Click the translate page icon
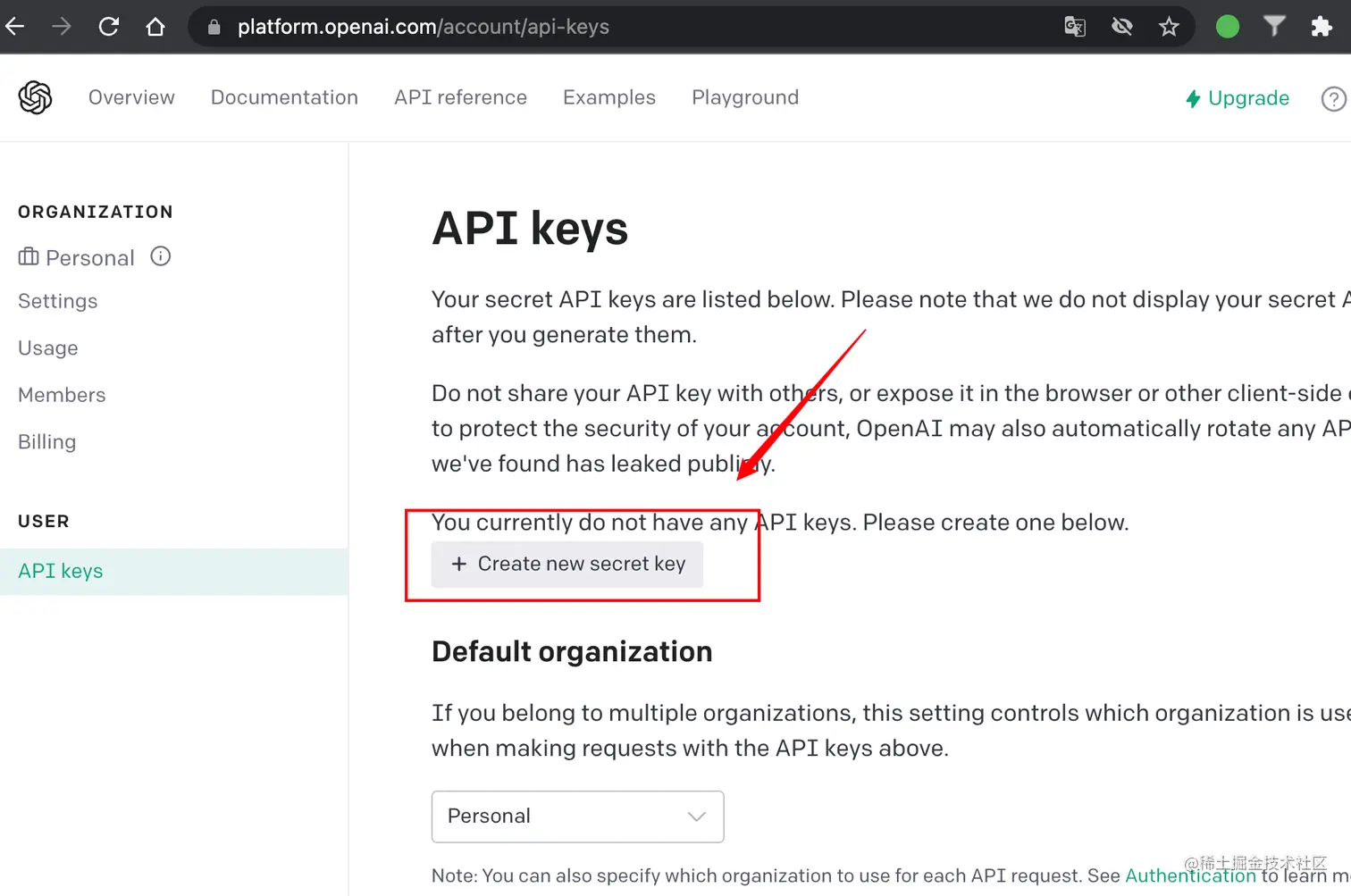This screenshot has width=1351, height=896. pos(1075,27)
